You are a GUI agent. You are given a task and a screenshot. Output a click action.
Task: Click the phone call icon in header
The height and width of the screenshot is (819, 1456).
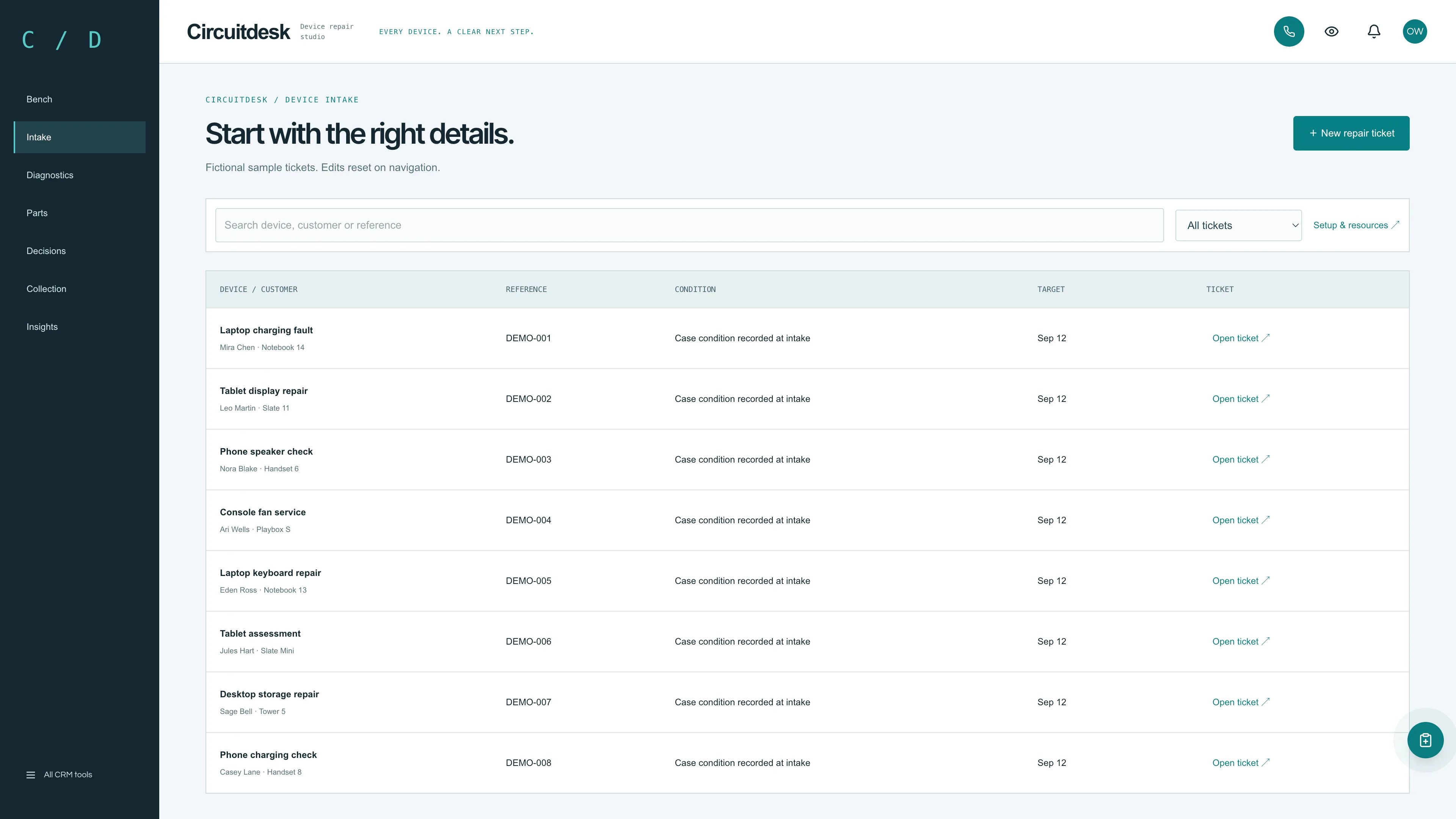click(x=1289, y=31)
